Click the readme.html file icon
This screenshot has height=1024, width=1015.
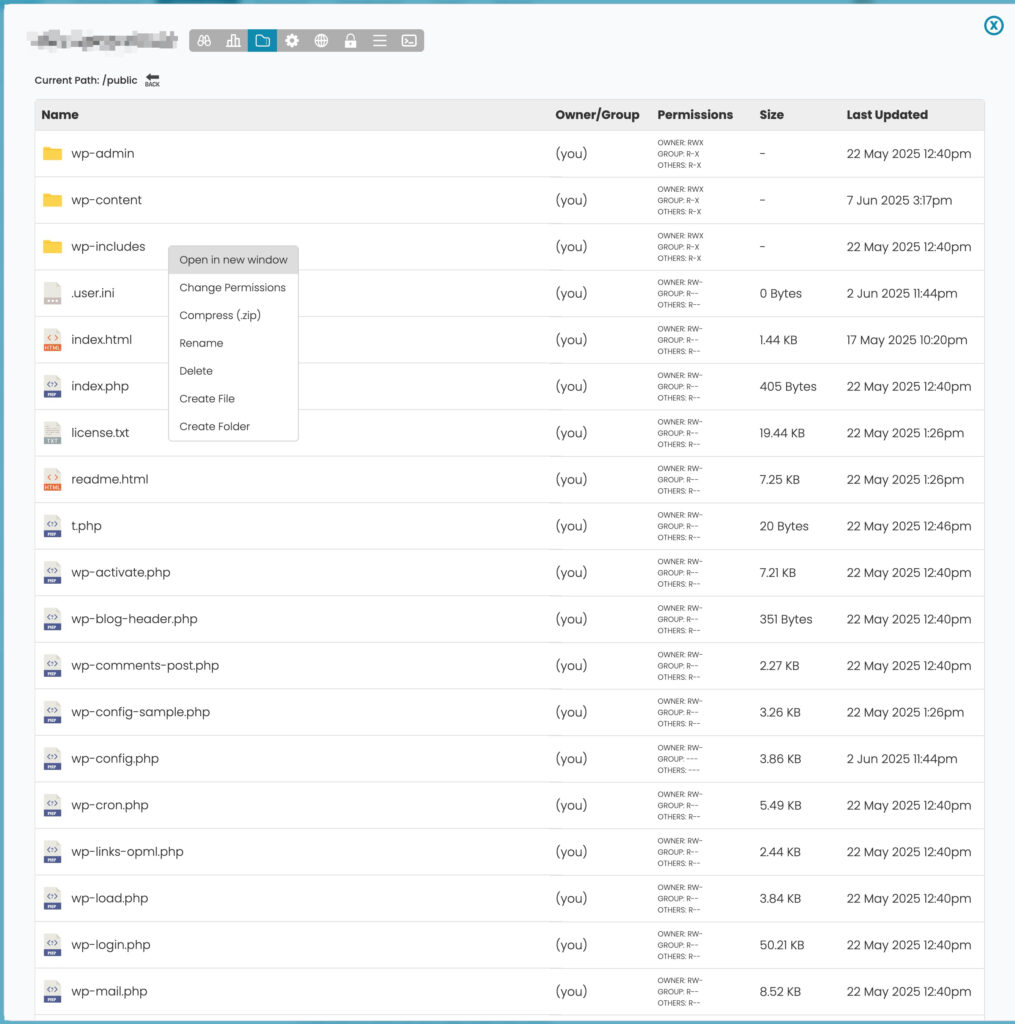pyautogui.click(x=52, y=479)
